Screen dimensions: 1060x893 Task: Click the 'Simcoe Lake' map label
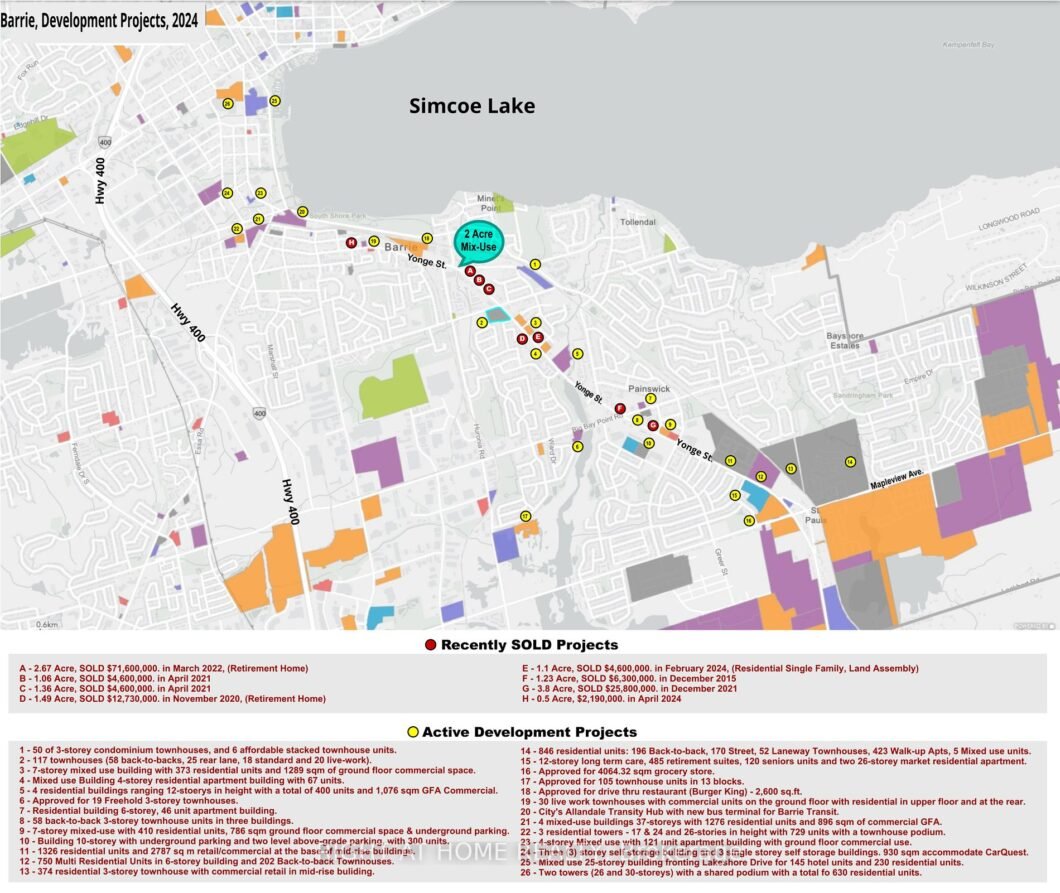[471, 106]
